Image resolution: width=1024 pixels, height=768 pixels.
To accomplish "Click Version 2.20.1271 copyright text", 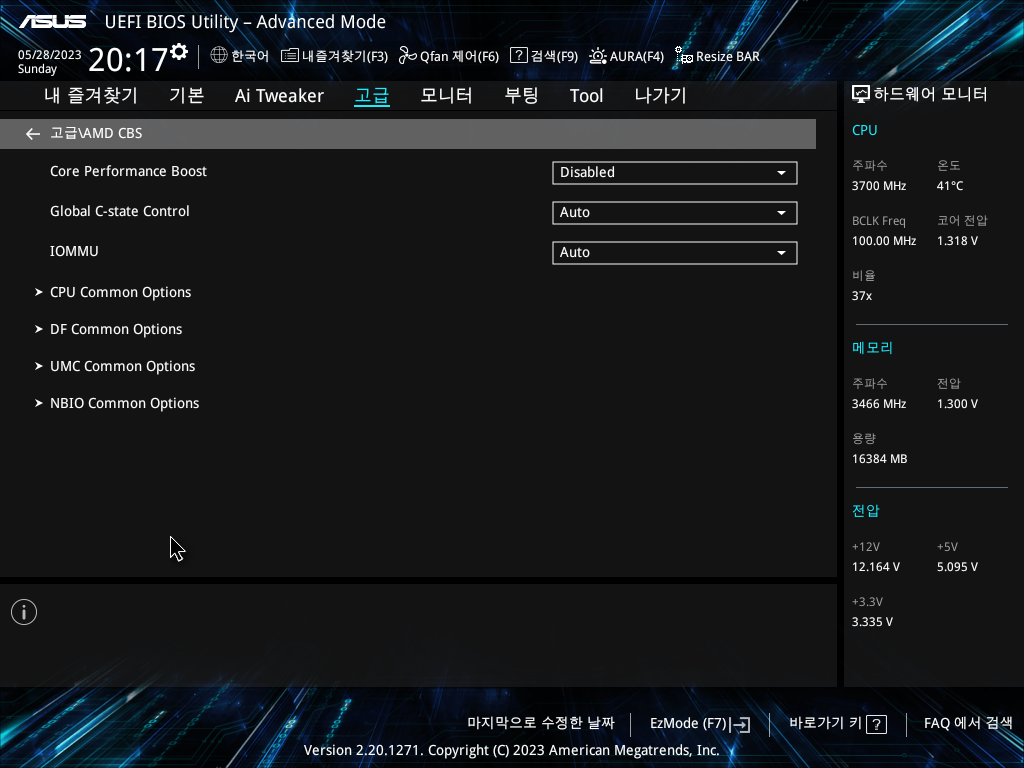I will pos(511,750).
